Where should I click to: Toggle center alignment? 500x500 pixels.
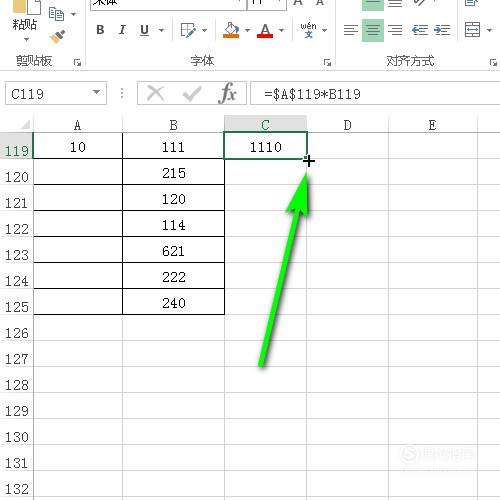pos(373,30)
